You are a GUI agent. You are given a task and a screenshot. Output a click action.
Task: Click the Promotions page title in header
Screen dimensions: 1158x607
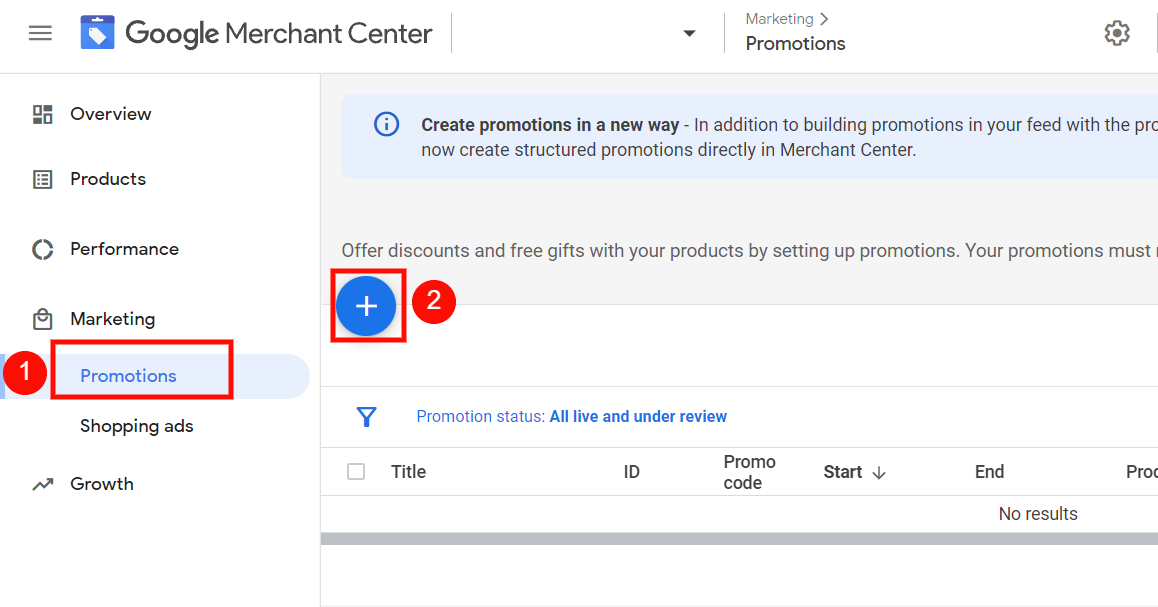tap(795, 44)
